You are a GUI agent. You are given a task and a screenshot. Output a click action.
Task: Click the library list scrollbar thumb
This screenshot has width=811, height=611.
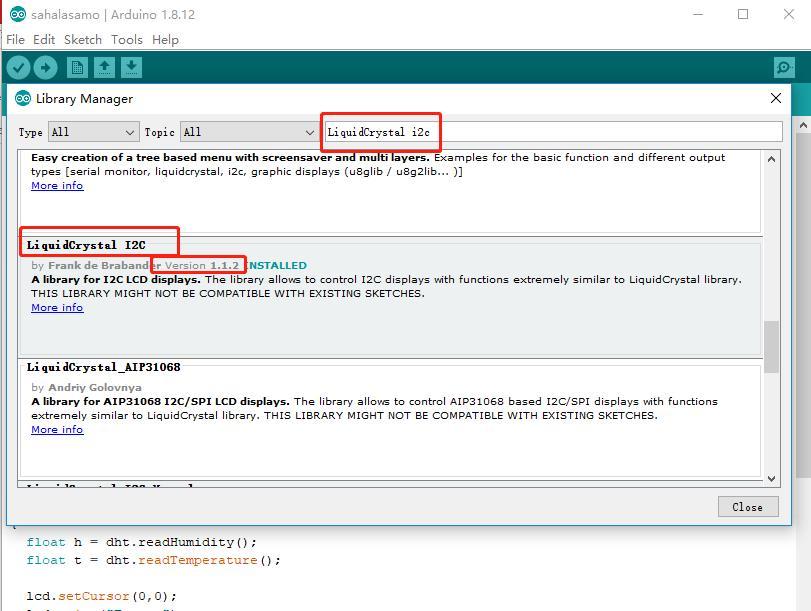[x=771, y=347]
